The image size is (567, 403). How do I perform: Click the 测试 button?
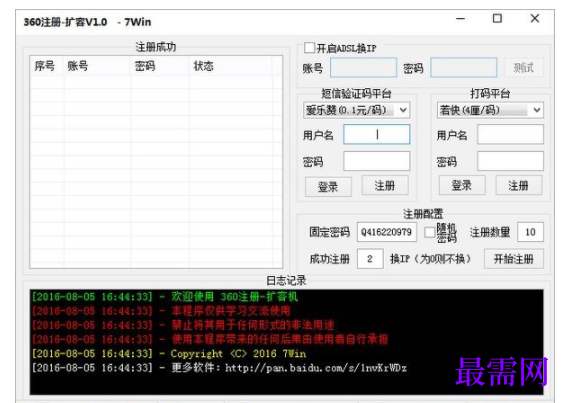pos(524,68)
